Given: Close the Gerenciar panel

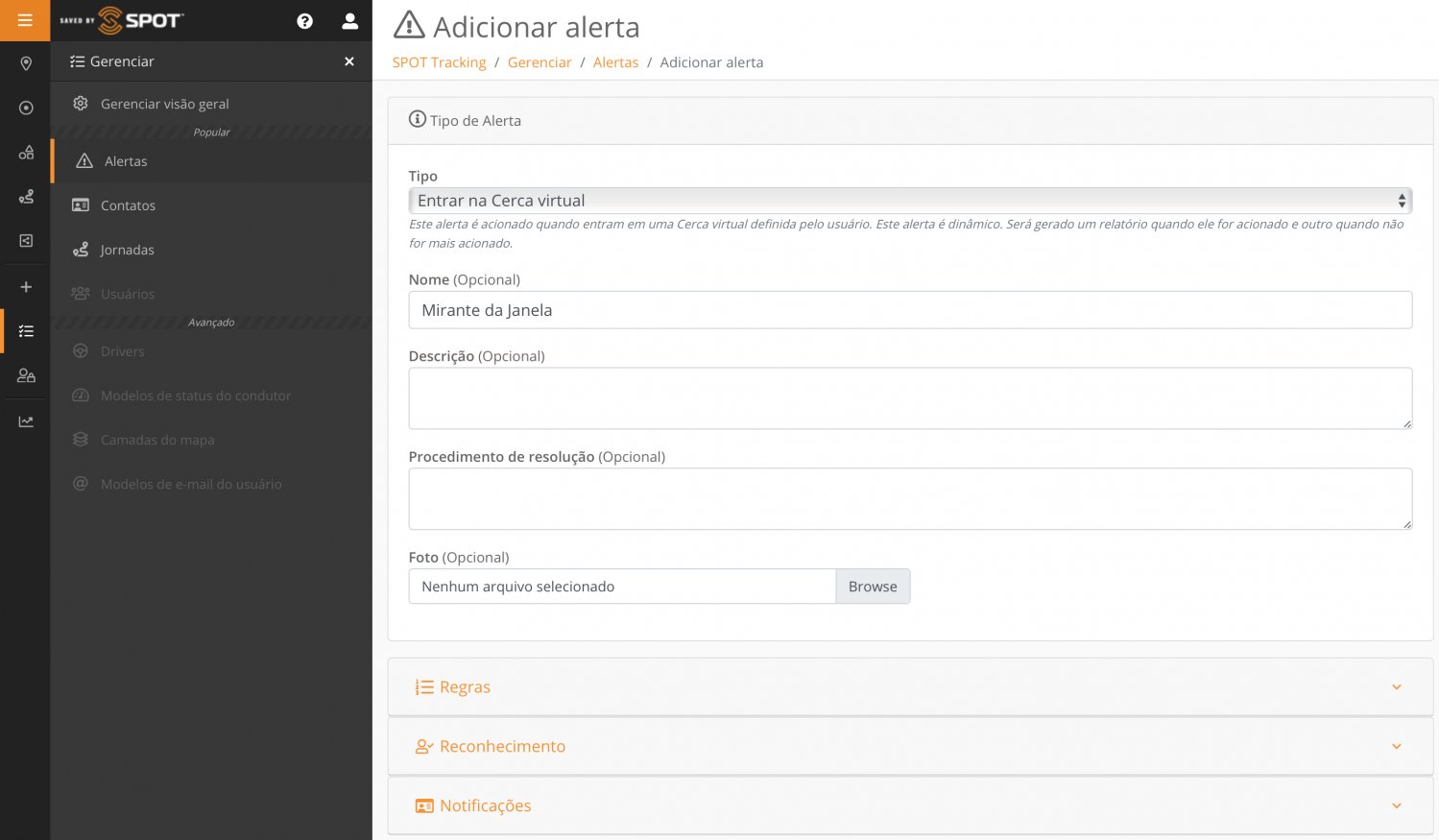Looking at the screenshot, I should pos(349,61).
